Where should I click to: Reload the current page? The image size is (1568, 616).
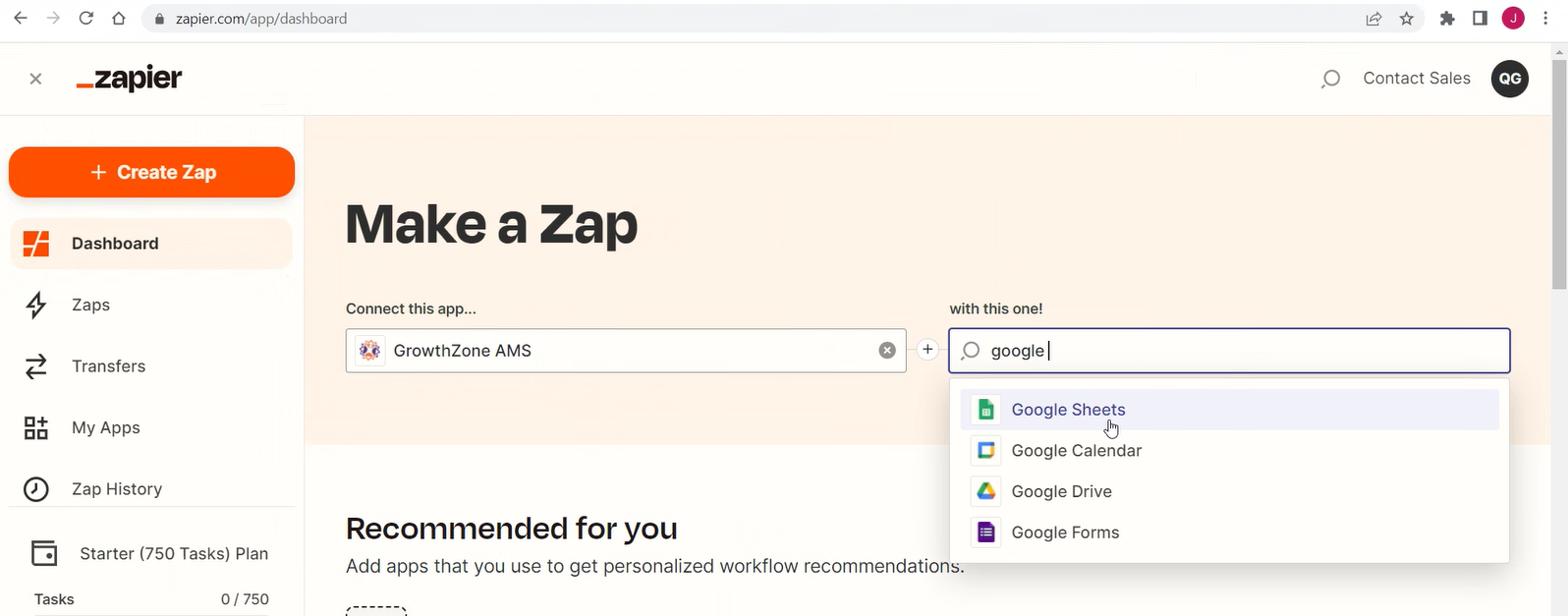(x=86, y=19)
